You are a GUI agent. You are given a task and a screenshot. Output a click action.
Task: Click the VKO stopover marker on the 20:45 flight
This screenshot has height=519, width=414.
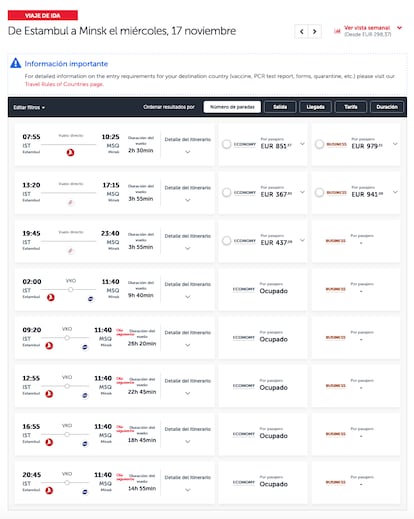(67, 482)
